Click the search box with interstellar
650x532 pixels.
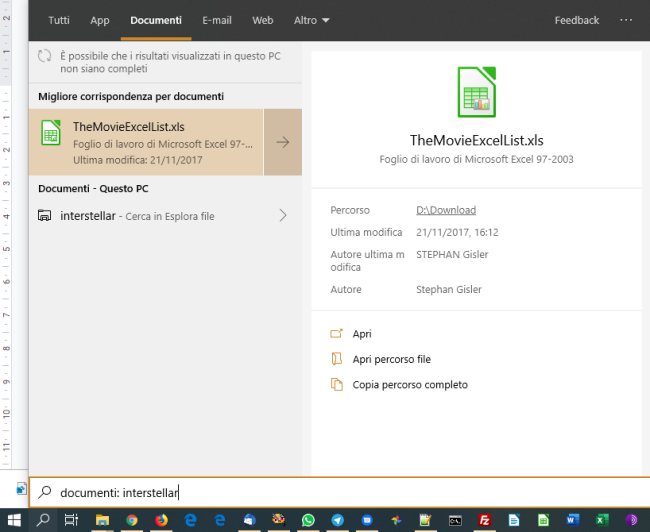(x=339, y=493)
